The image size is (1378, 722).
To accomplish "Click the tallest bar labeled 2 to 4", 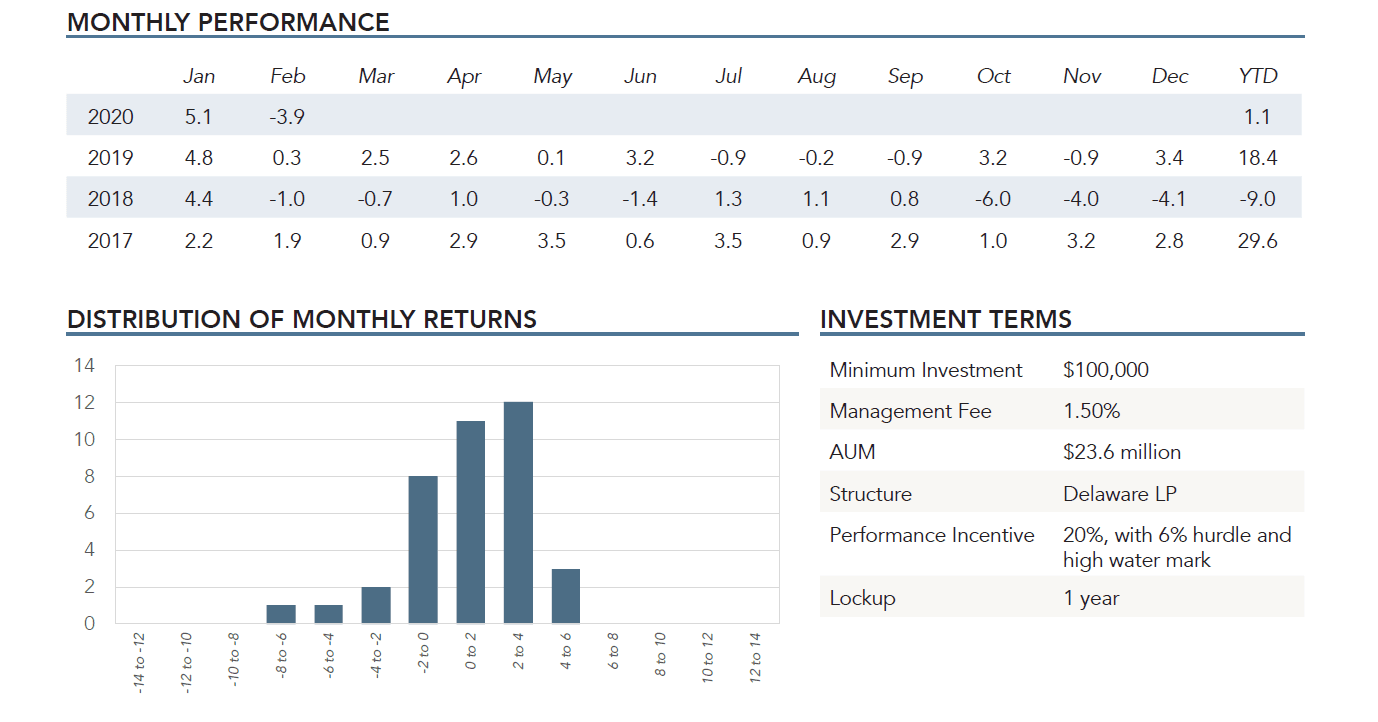I will 518,512.
